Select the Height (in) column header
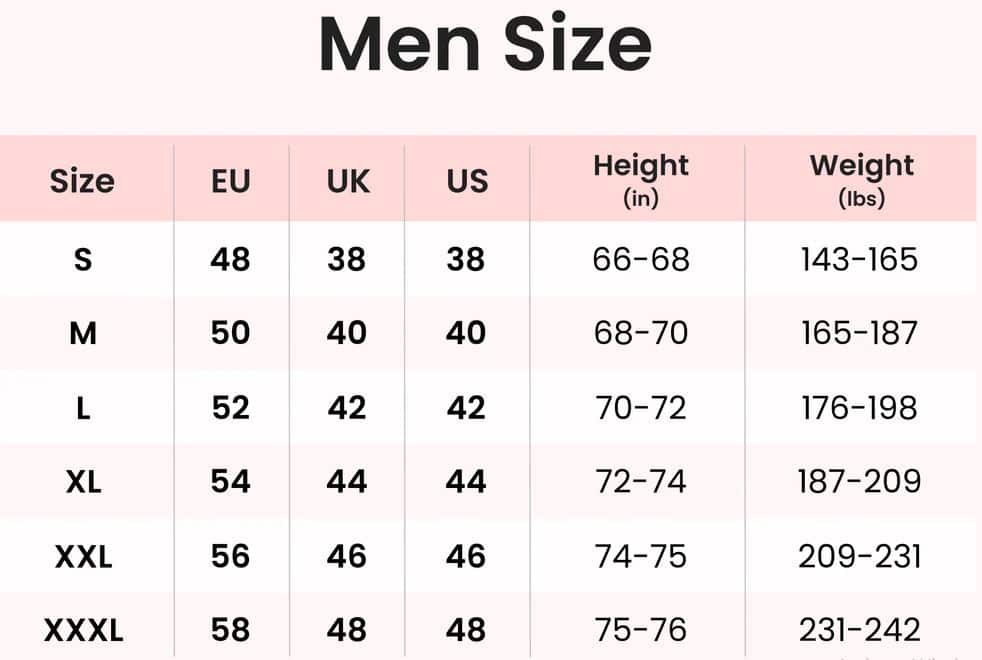Screen dimensions: 982x660 [641, 179]
